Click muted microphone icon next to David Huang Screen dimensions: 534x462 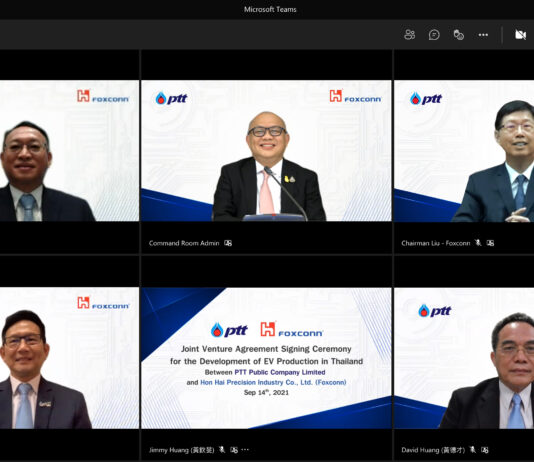tap(473, 450)
